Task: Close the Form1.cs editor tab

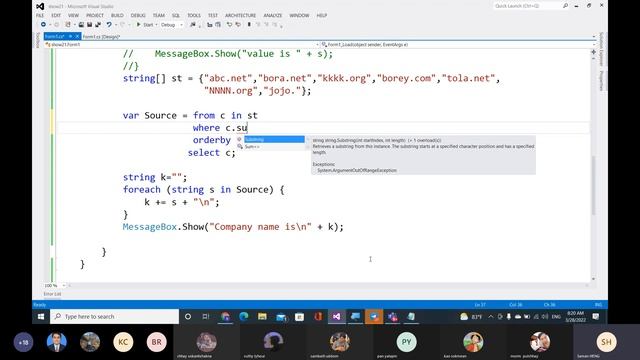Action: pos(77,37)
